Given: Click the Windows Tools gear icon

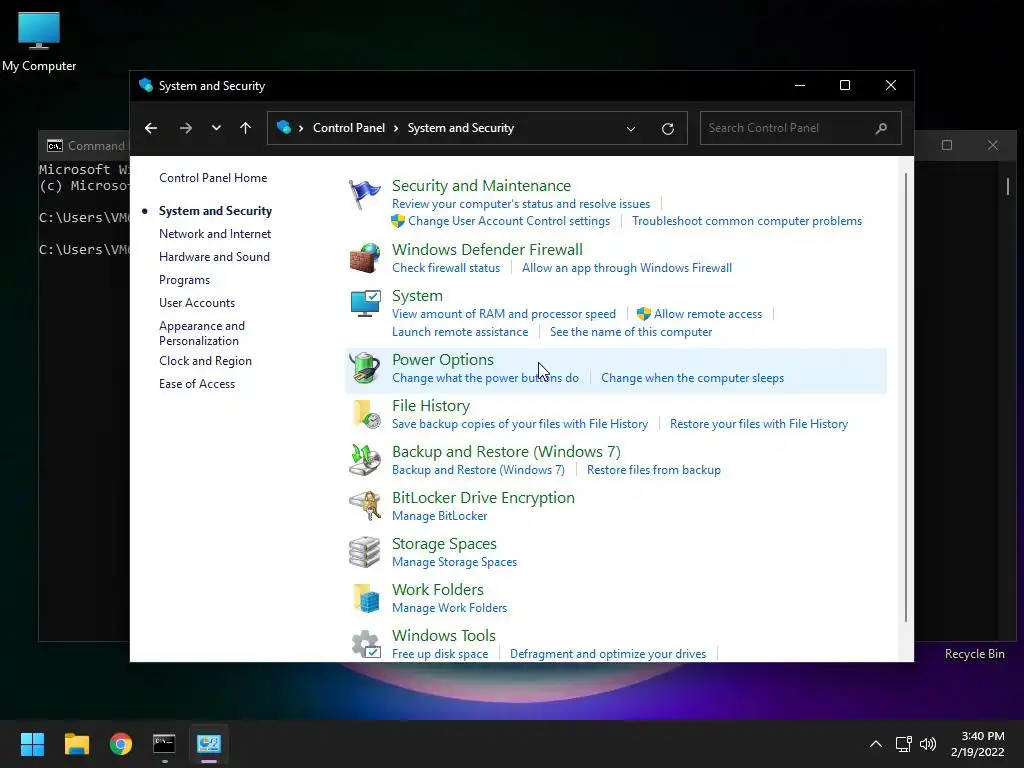Looking at the screenshot, I should tap(364, 644).
